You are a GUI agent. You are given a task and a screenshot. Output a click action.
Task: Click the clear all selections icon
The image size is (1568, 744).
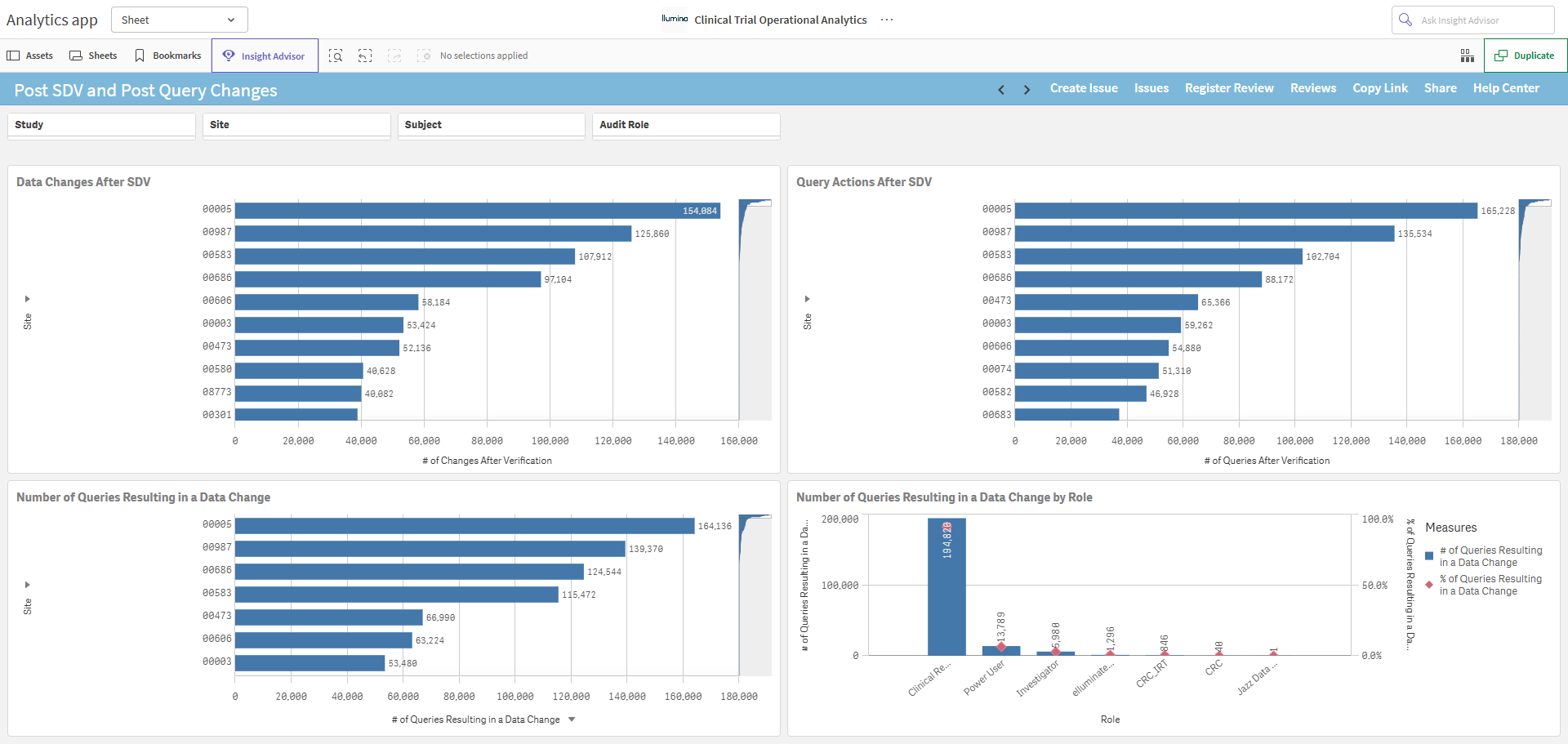click(x=424, y=56)
